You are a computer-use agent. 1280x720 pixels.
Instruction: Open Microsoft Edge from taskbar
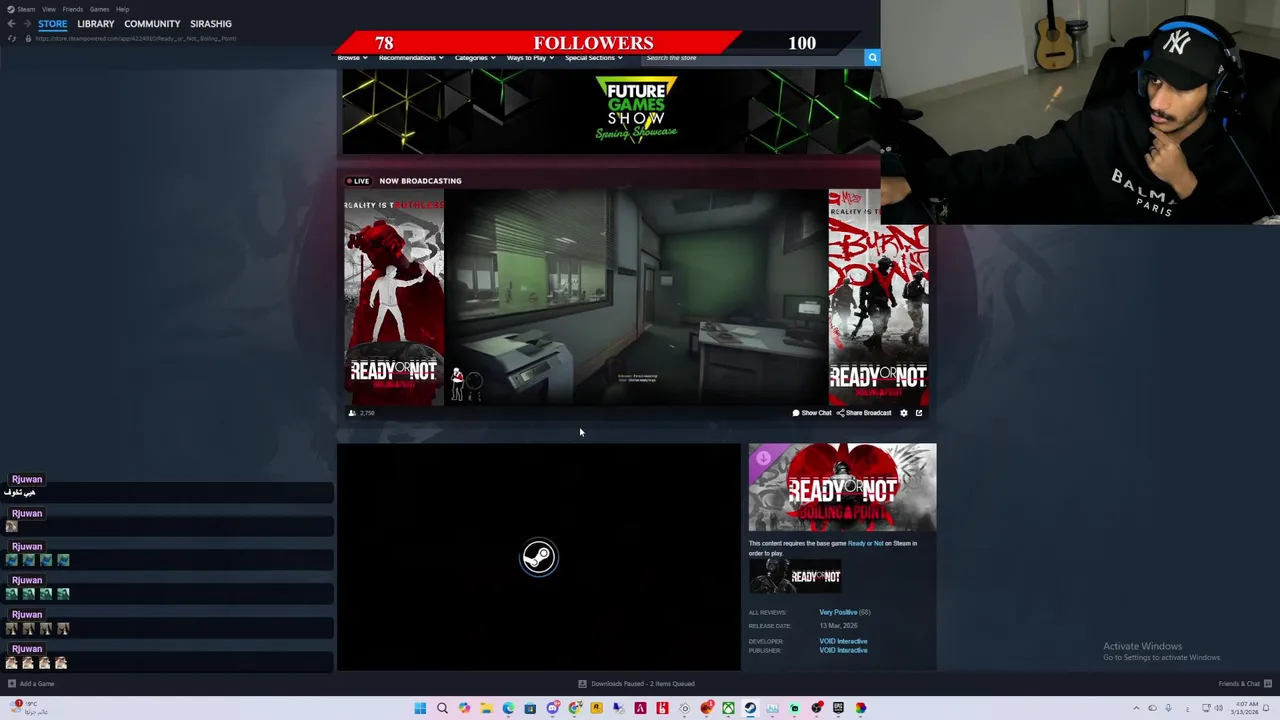click(x=508, y=708)
